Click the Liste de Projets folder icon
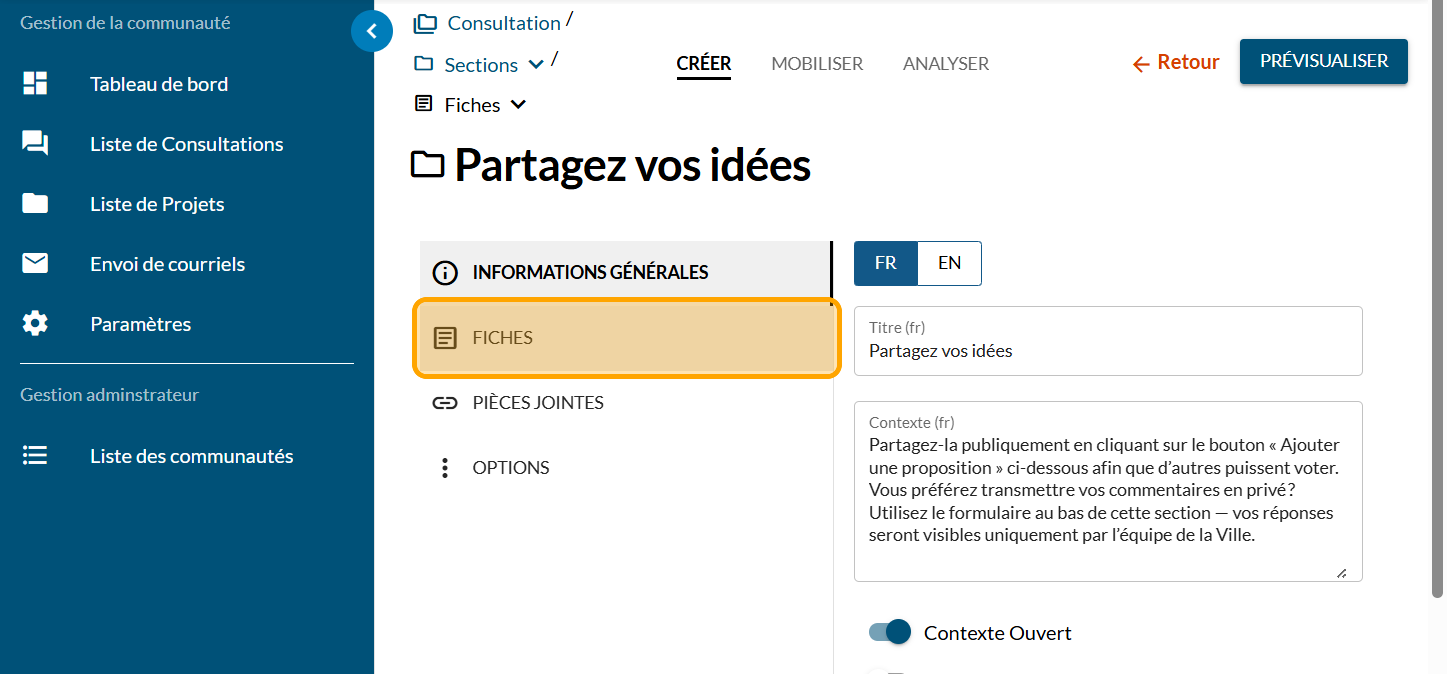Screen dimensions: 1447x674 point(35,204)
